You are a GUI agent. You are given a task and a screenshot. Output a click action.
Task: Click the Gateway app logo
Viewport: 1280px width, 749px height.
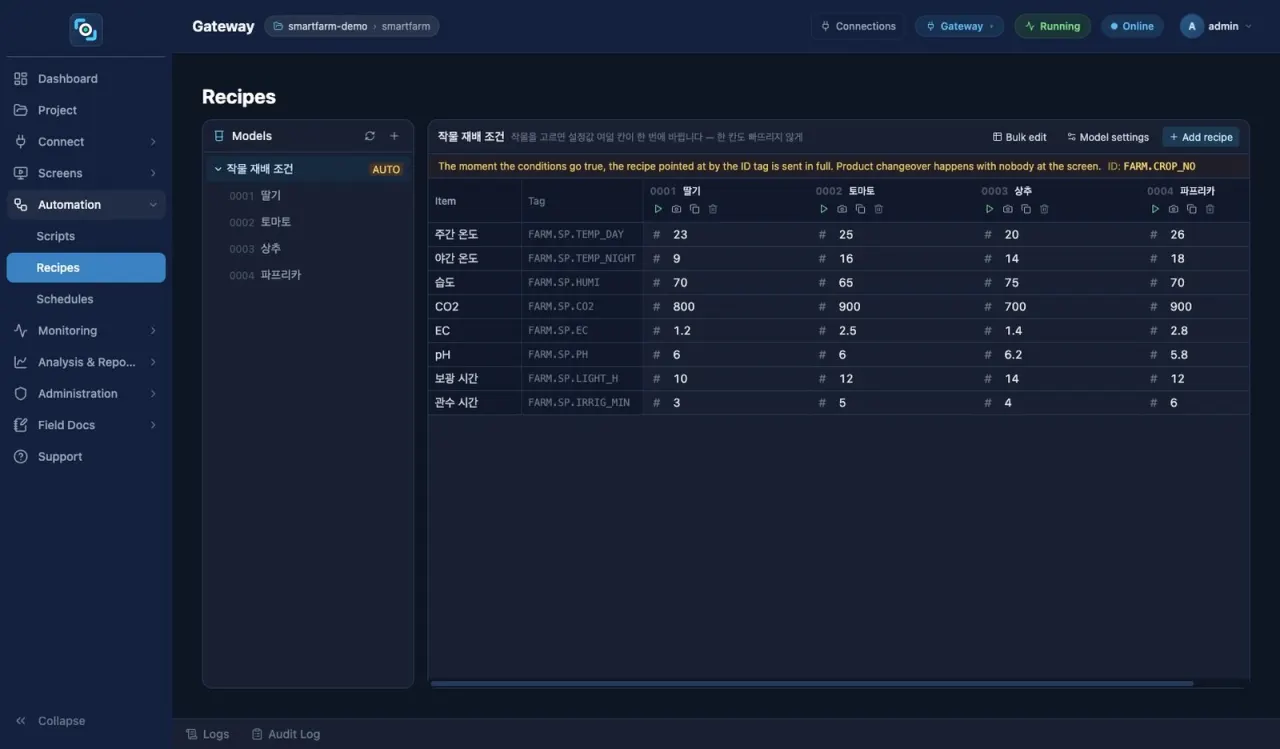pos(86,29)
